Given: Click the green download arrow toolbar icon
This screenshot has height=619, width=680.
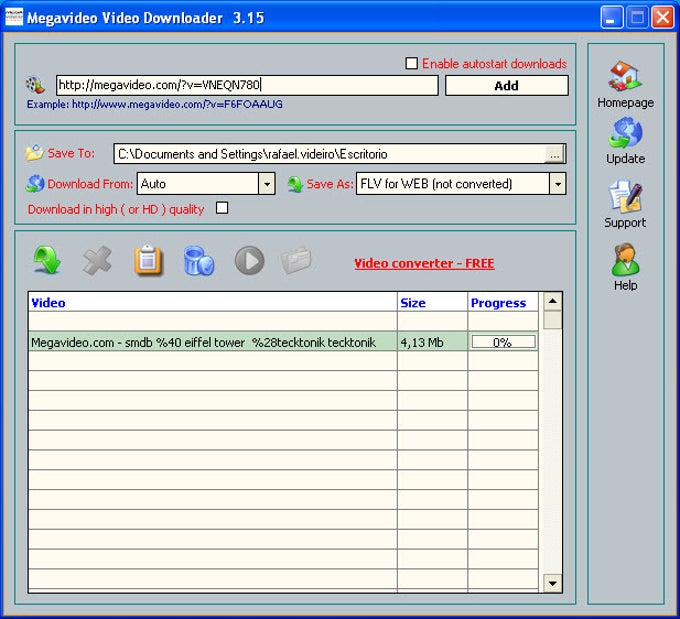Looking at the screenshot, I should [47, 260].
